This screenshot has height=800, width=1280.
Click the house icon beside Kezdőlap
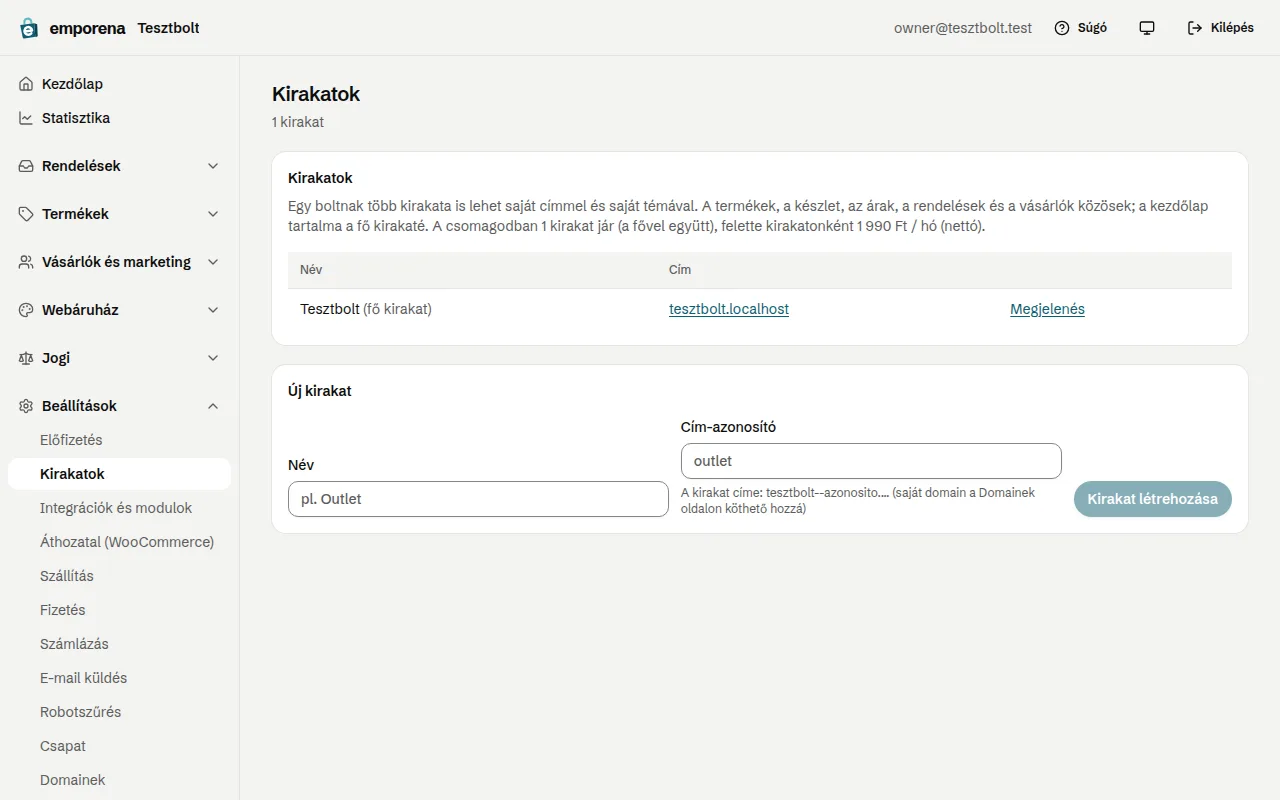pos(26,84)
